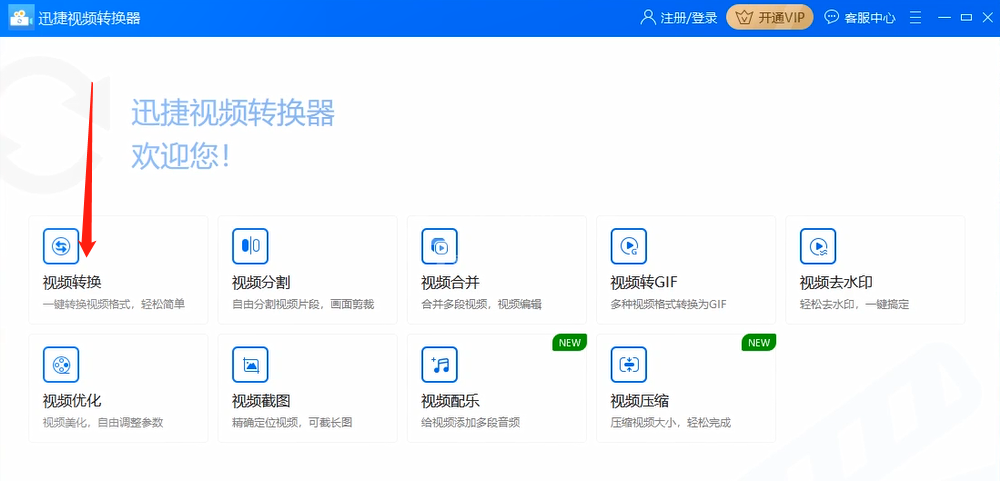1000x481 pixels.
Task: Launch the 视频压缩 compress icon
Action: [x=629, y=365]
